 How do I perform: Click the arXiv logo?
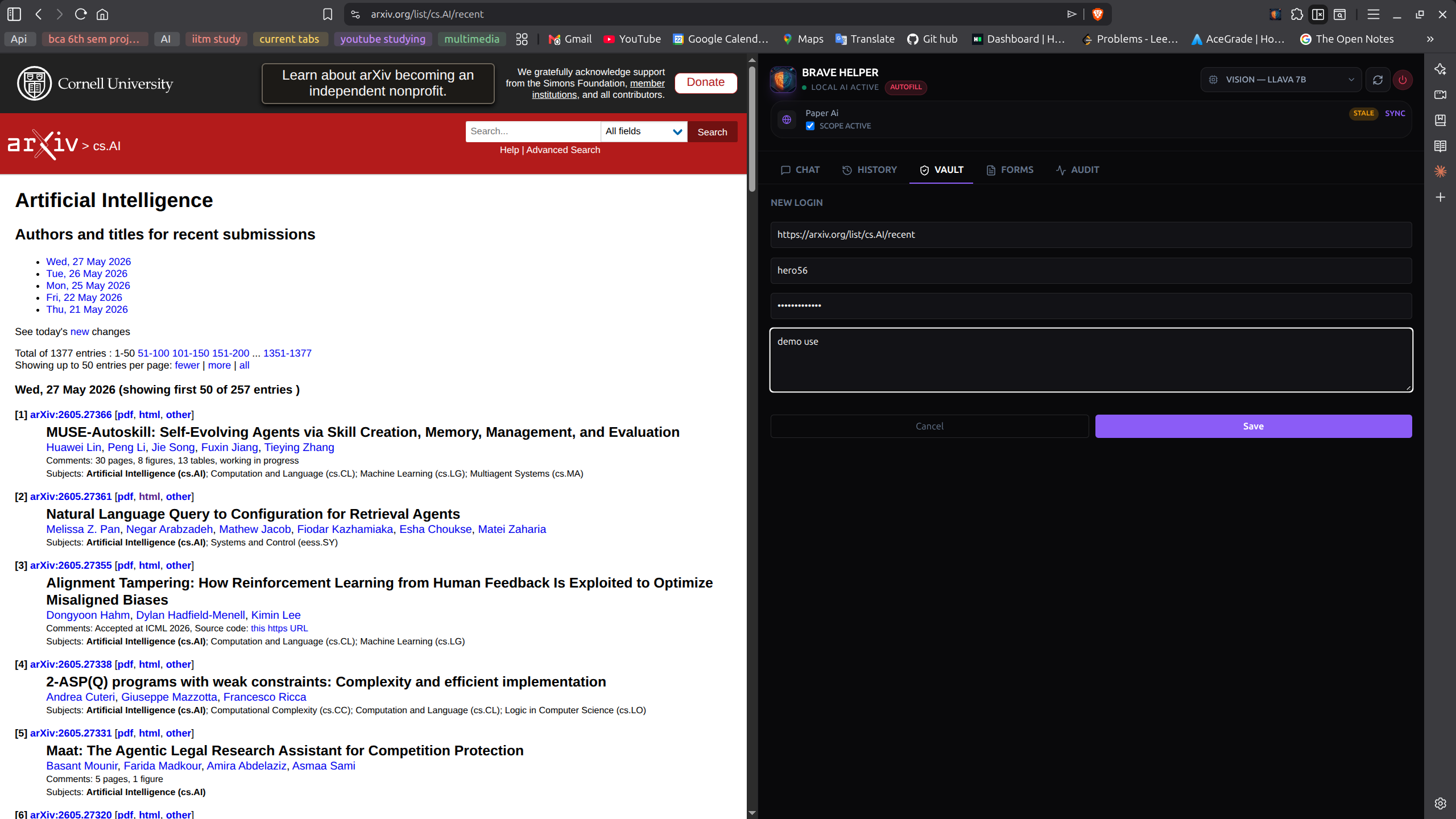point(43,145)
